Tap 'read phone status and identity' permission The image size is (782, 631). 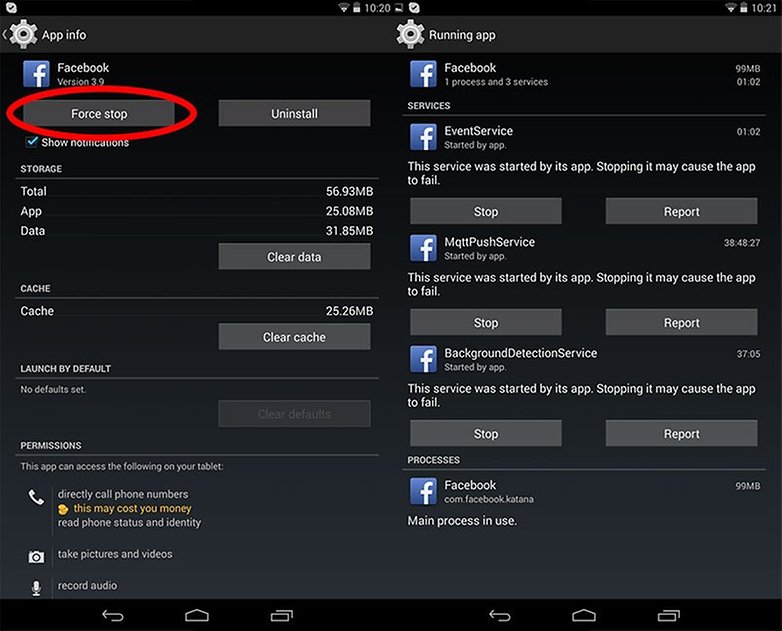129,523
